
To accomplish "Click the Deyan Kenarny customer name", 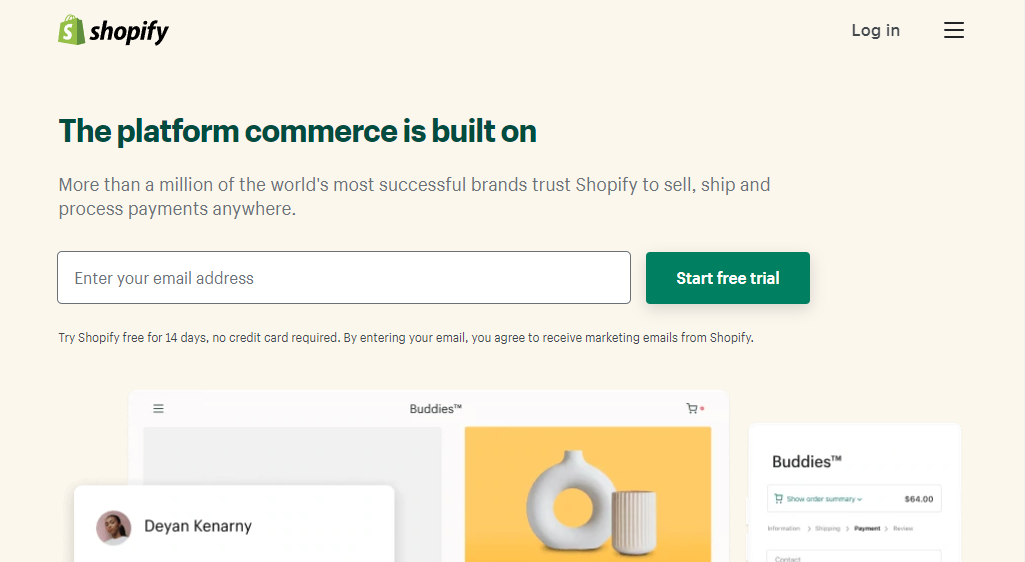I will pos(198,526).
